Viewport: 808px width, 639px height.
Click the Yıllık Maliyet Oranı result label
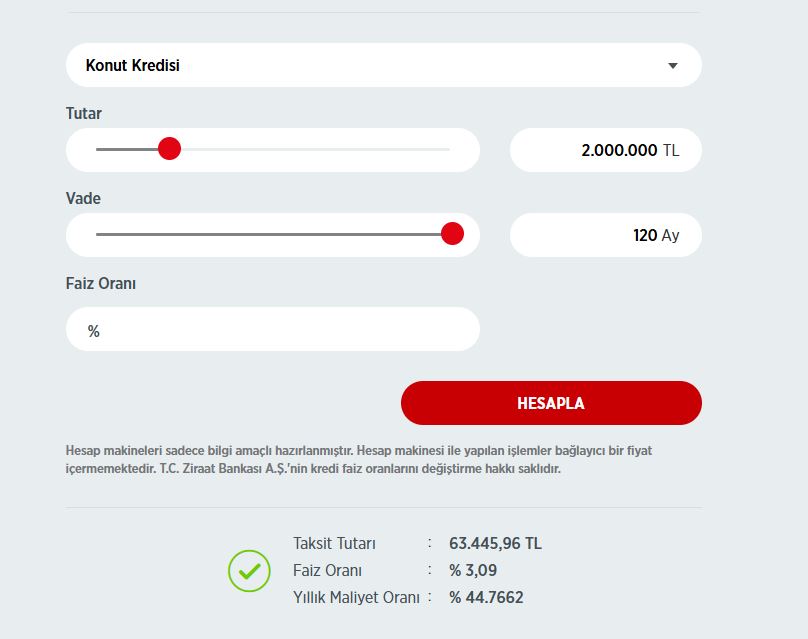coord(355,597)
